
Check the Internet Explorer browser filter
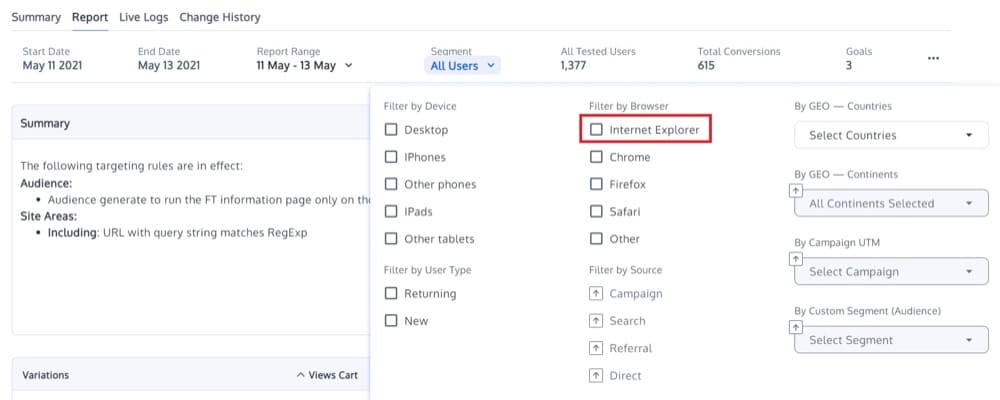(597, 130)
